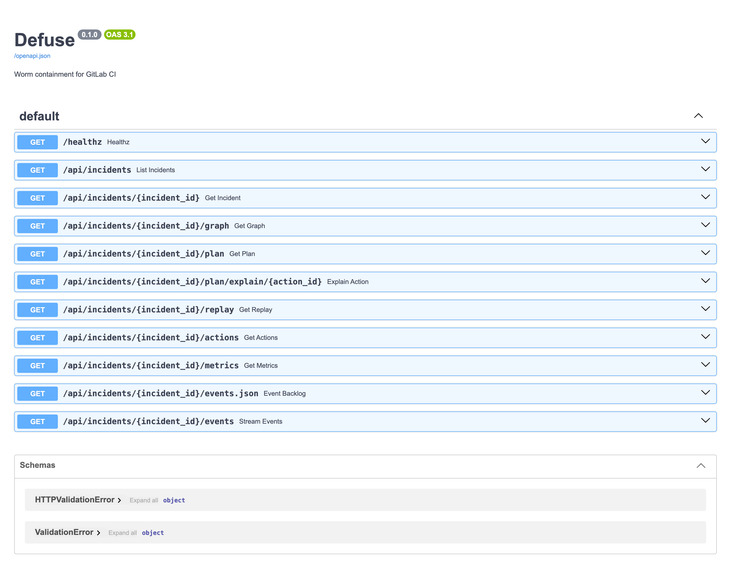The height and width of the screenshot is (573, 731).
Task: Open the plan/explain/{action_id} endpoint path
Action: click(192, 282)
